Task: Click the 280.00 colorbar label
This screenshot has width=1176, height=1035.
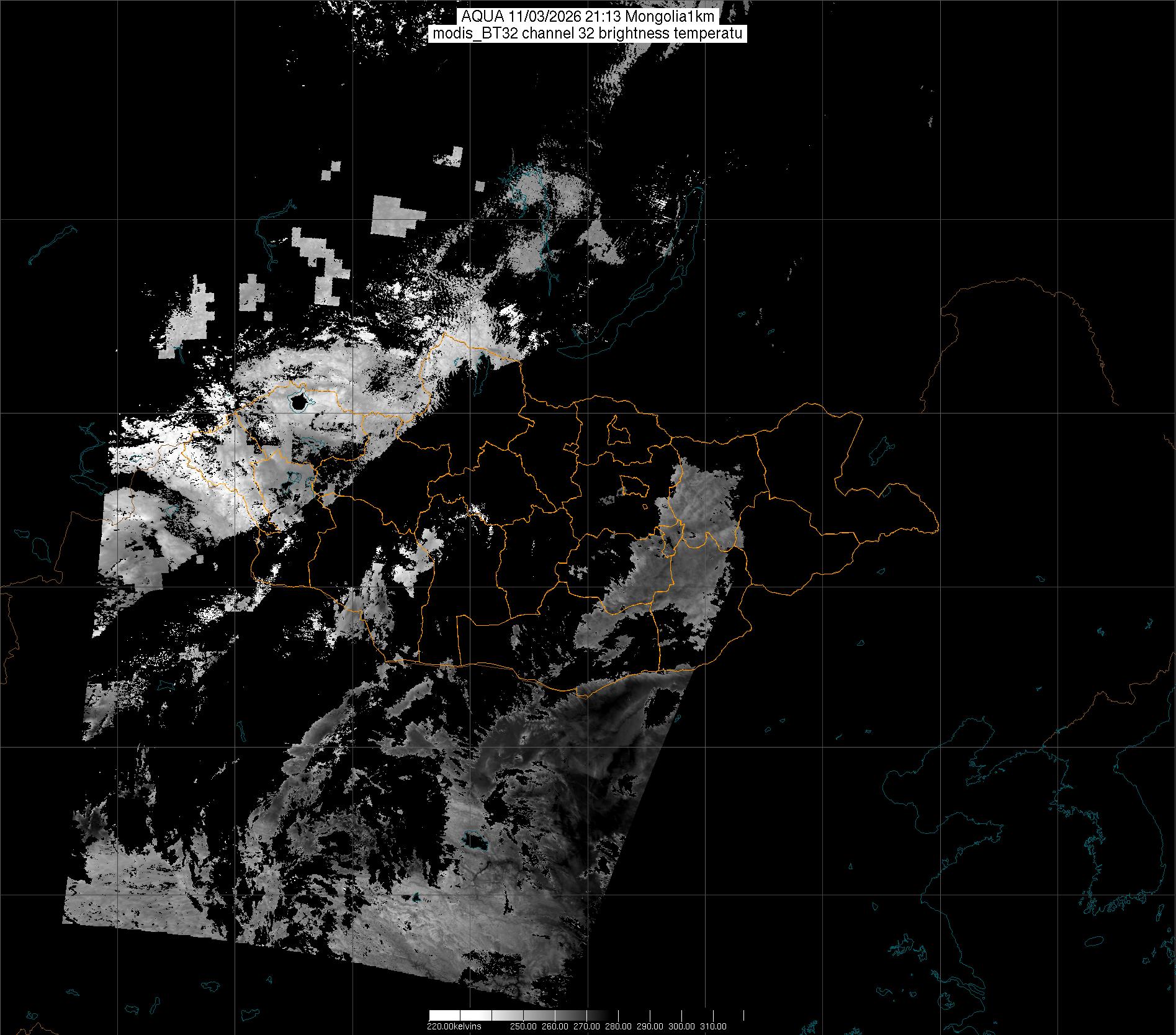Action: [x=618, y=1026]
